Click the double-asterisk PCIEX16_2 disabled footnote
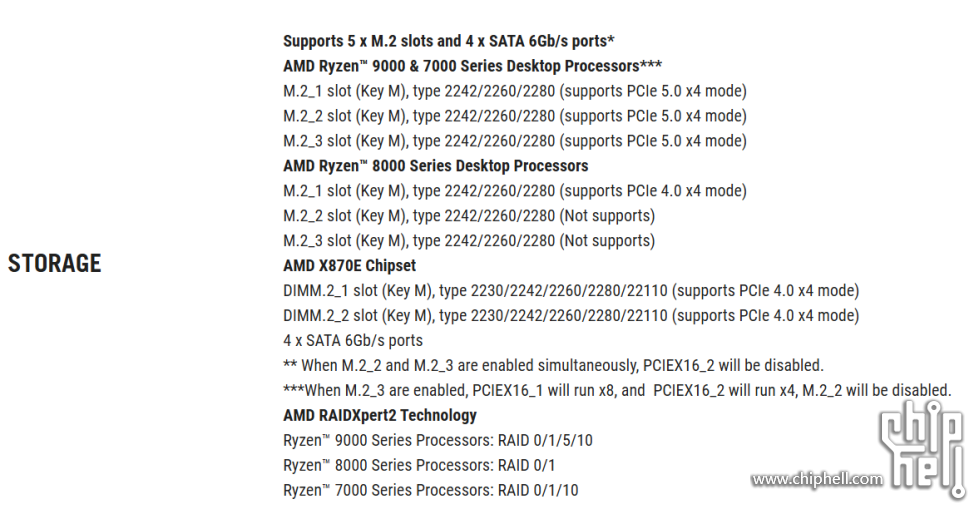 click(x=553, y=366)
